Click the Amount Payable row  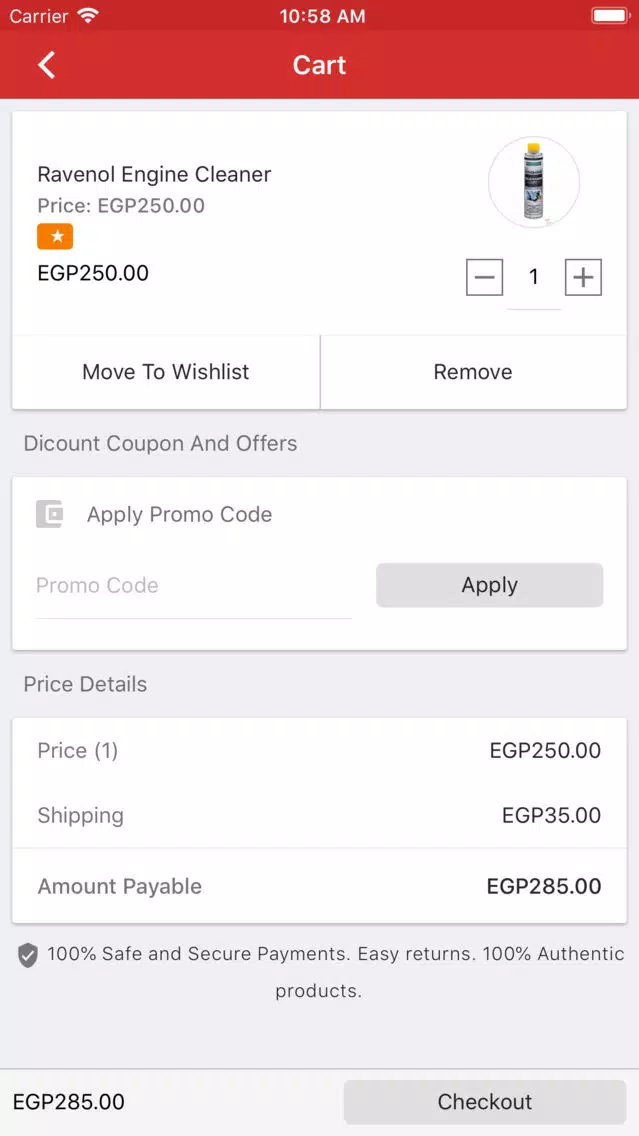tap(320, 886)
